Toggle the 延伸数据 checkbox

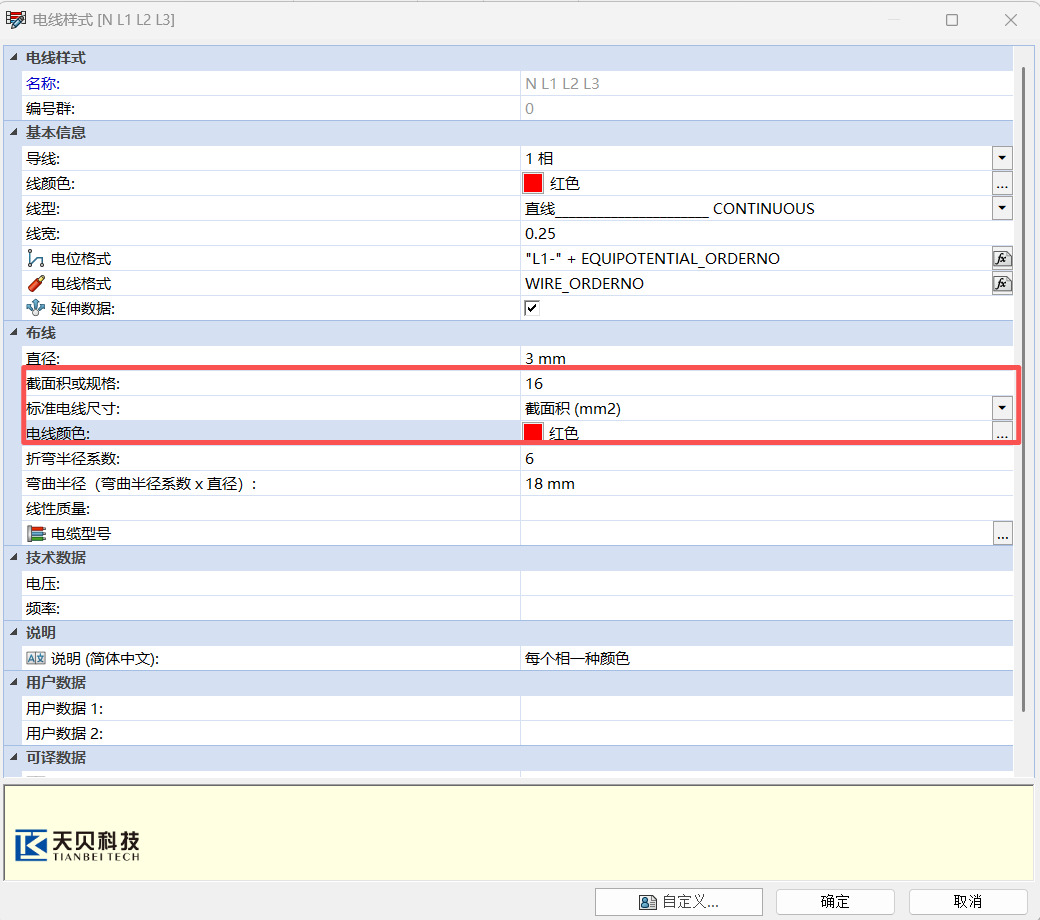click(532, 308)
